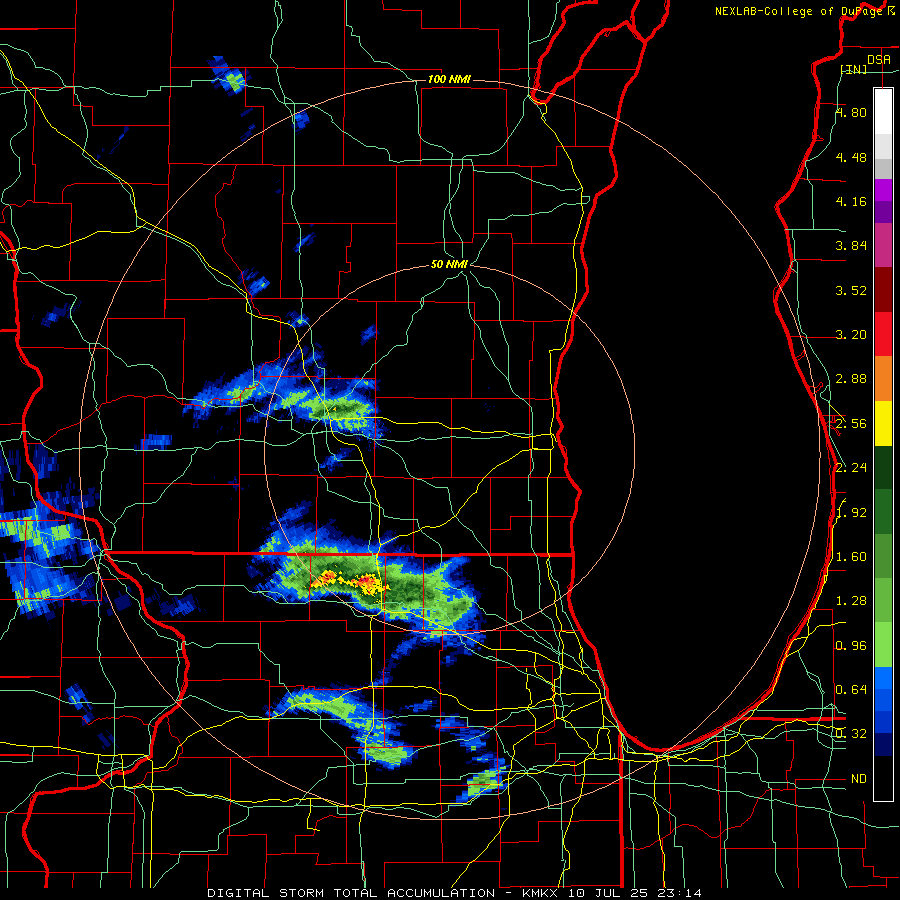Click the 1.92 legend value

click(x=851, y=513)
